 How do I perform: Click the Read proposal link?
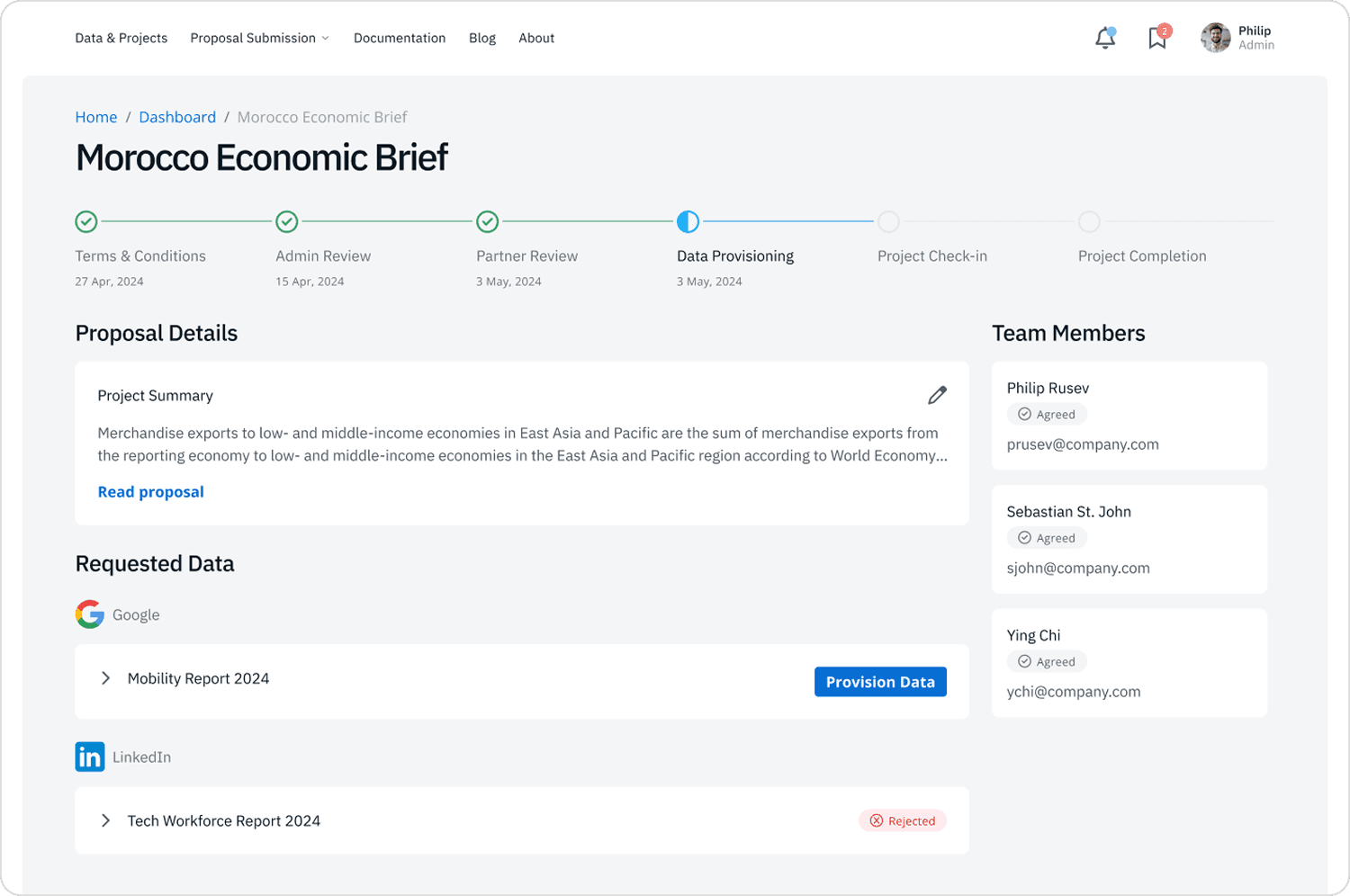pos(151,492)
